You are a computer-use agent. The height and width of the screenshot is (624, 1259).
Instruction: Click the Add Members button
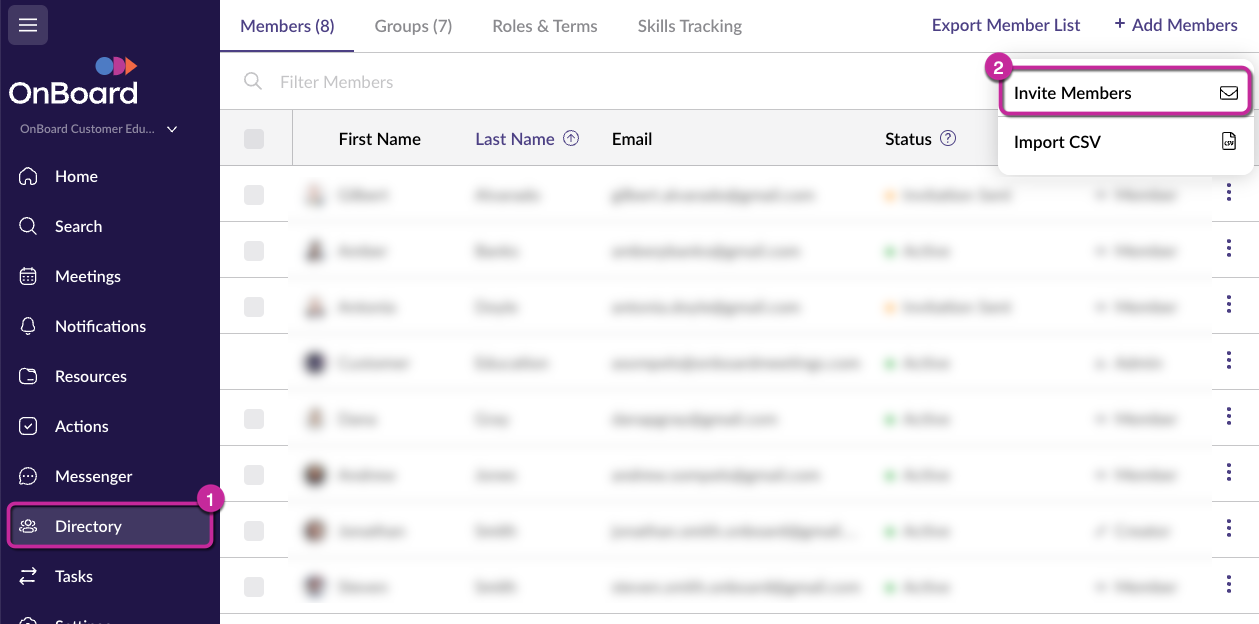1175,25
